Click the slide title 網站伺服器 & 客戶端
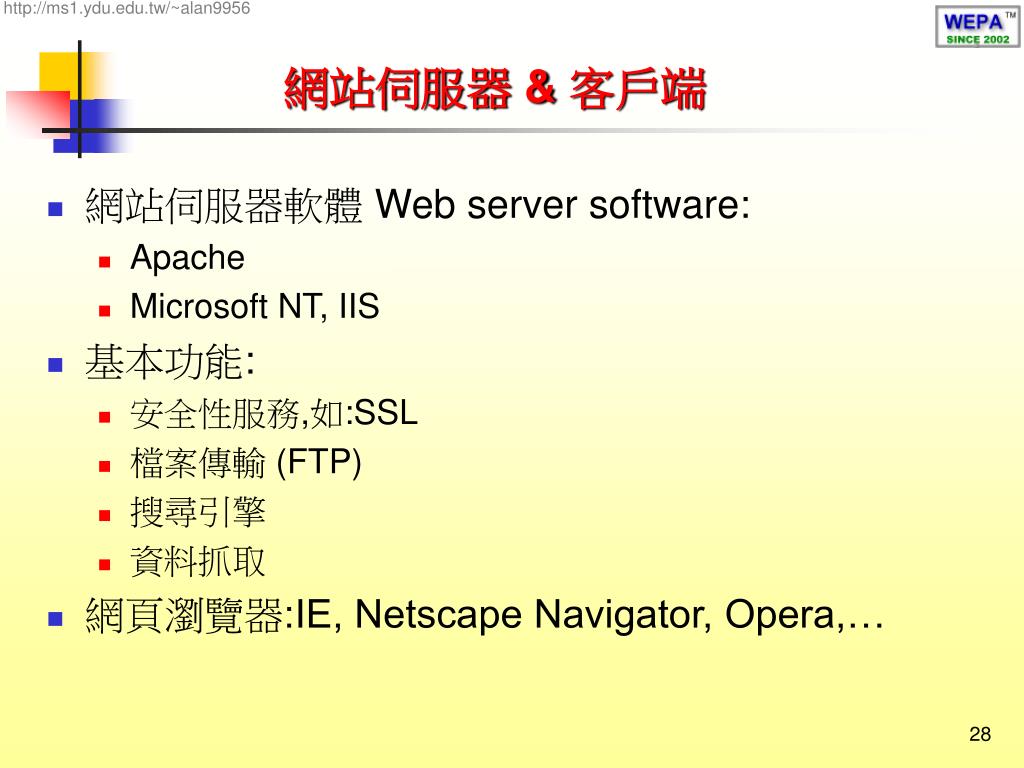 tap(496, 89)
